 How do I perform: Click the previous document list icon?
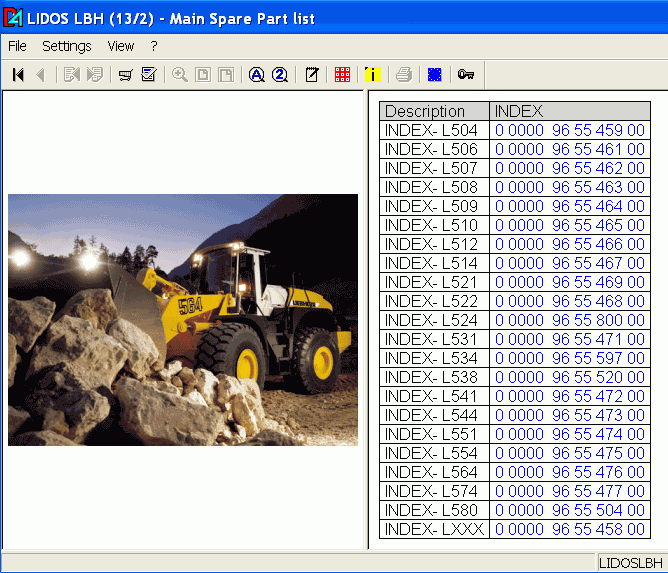(x=72, y=75)
